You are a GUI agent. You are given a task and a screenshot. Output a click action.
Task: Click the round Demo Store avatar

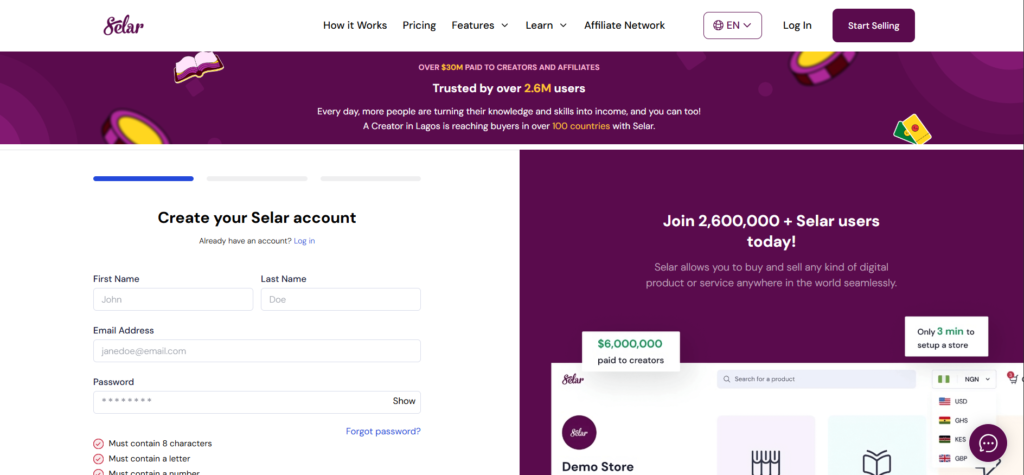tap(579, 432)
